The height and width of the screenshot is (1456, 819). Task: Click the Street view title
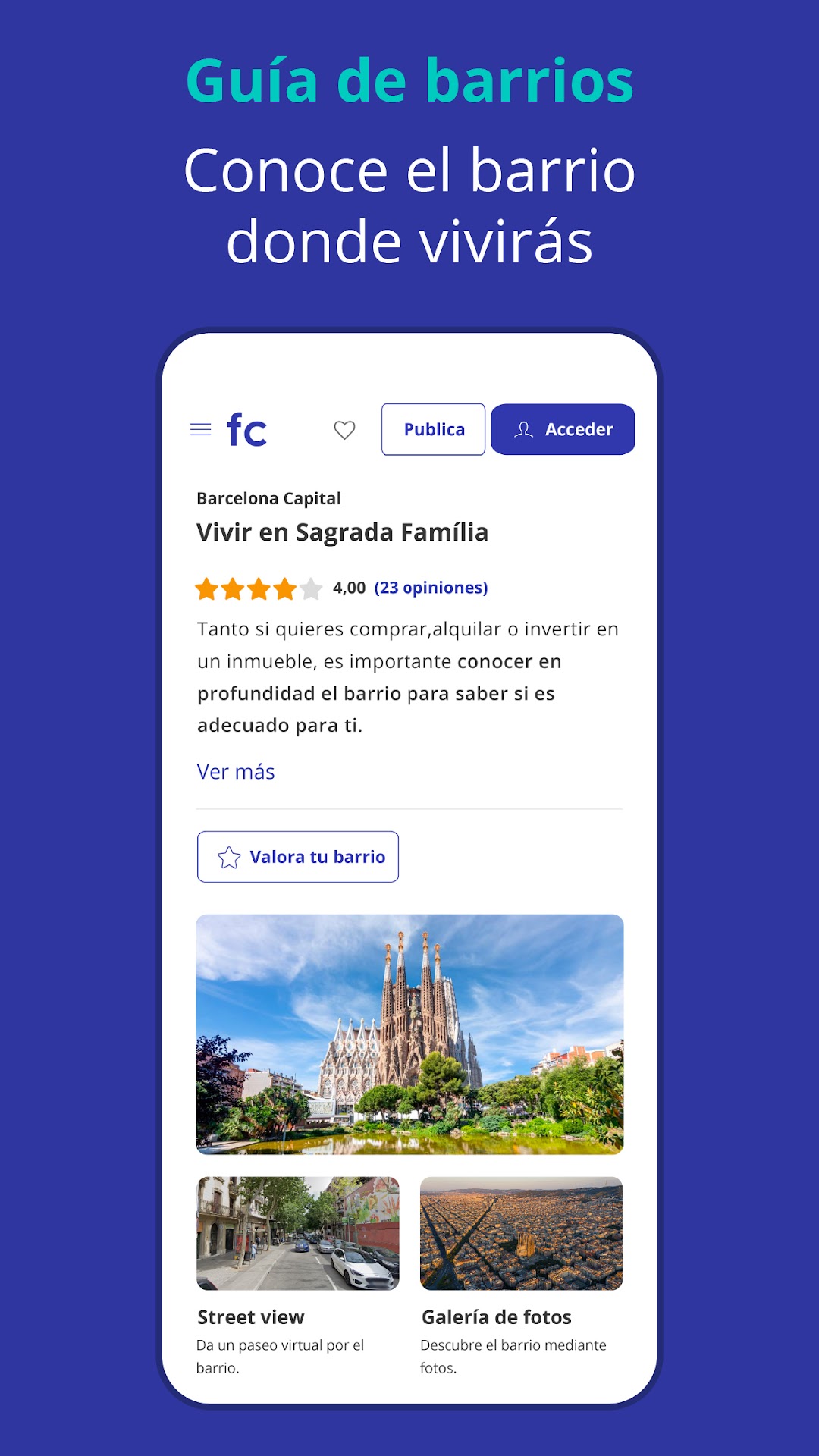coord(251,1317)
